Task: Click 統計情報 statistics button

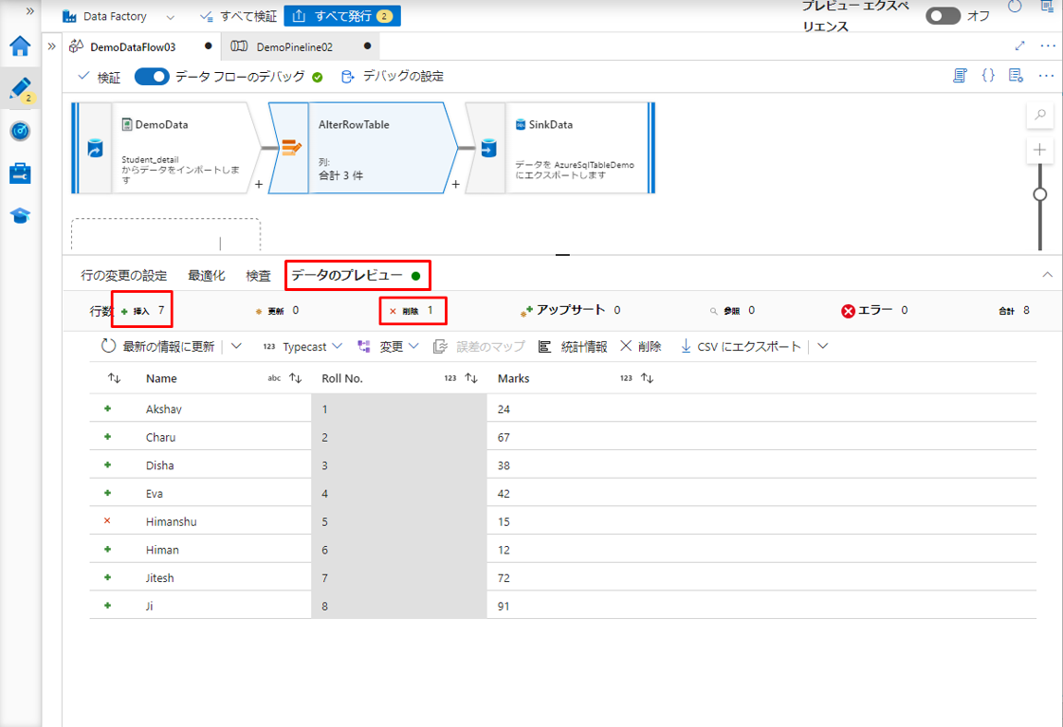Action: coord(573,347)
